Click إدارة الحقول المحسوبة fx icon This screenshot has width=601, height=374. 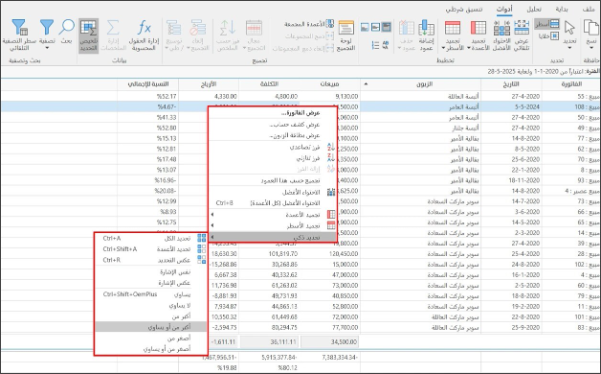[x=144, y=28]
